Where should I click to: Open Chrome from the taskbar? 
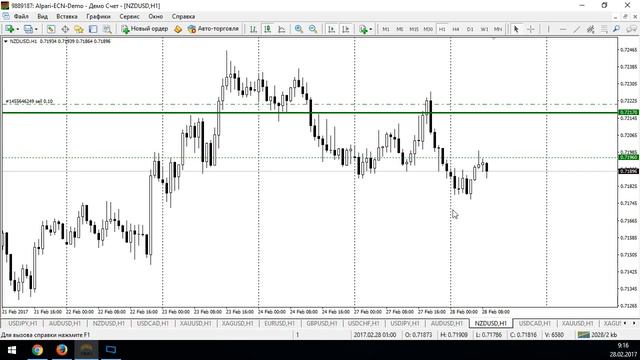click(38, 350)
